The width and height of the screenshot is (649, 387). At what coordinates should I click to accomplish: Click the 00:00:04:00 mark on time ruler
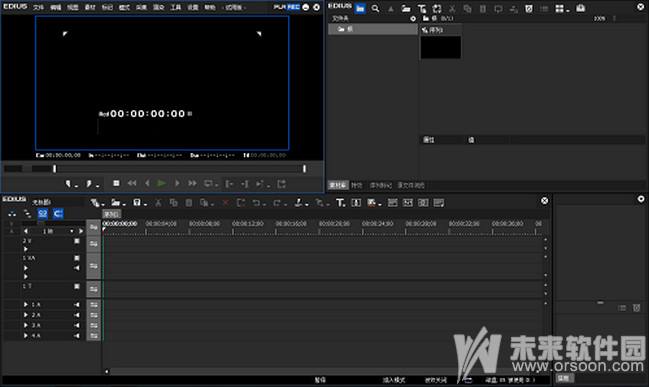(x=161, y=224)
